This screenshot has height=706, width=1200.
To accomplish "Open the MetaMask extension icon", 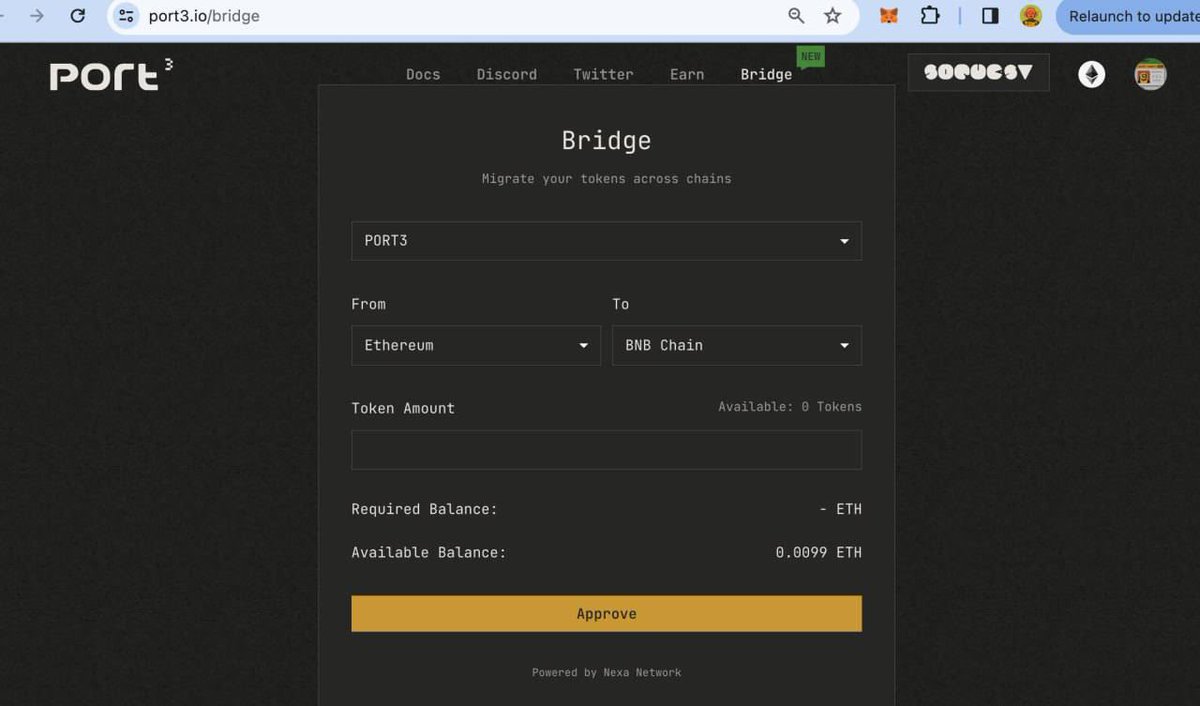I will (x=888, y=15).
